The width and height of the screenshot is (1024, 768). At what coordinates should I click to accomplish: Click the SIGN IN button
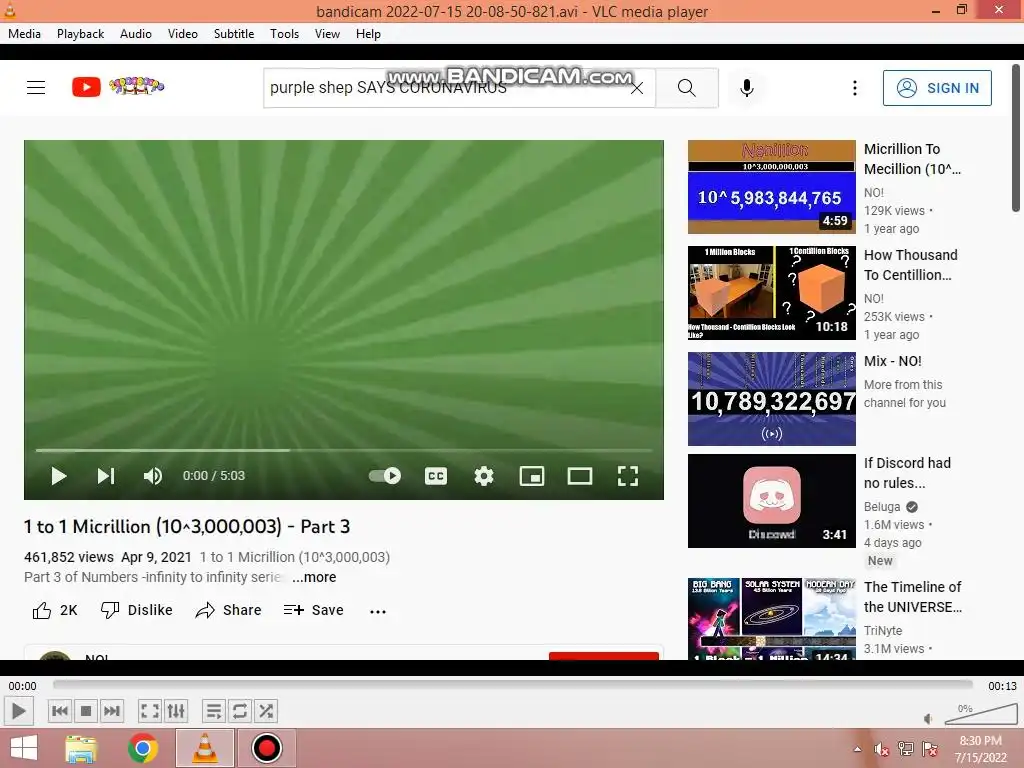coord(937,88)
